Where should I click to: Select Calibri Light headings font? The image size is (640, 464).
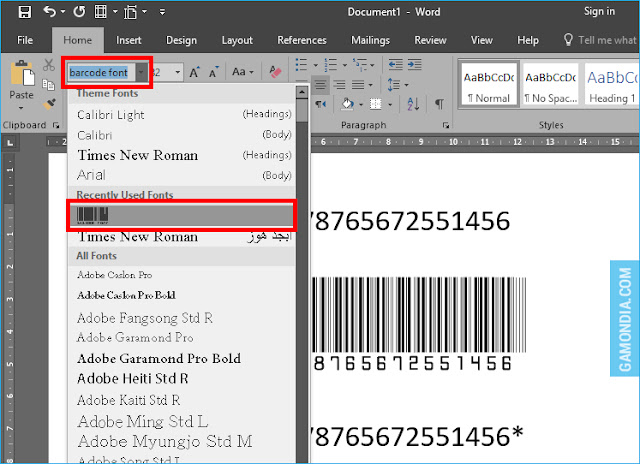(182, 115)
